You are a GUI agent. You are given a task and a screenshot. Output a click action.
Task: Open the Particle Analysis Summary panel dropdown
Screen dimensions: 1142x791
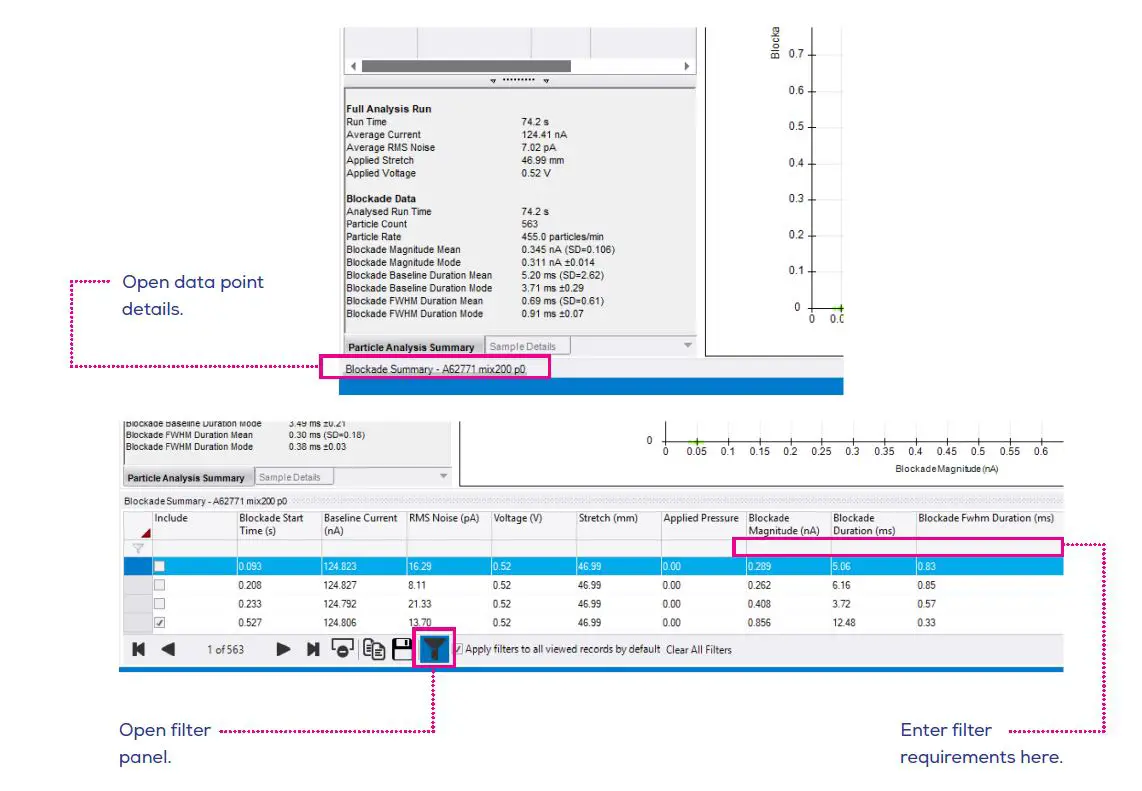pos(688,345)
